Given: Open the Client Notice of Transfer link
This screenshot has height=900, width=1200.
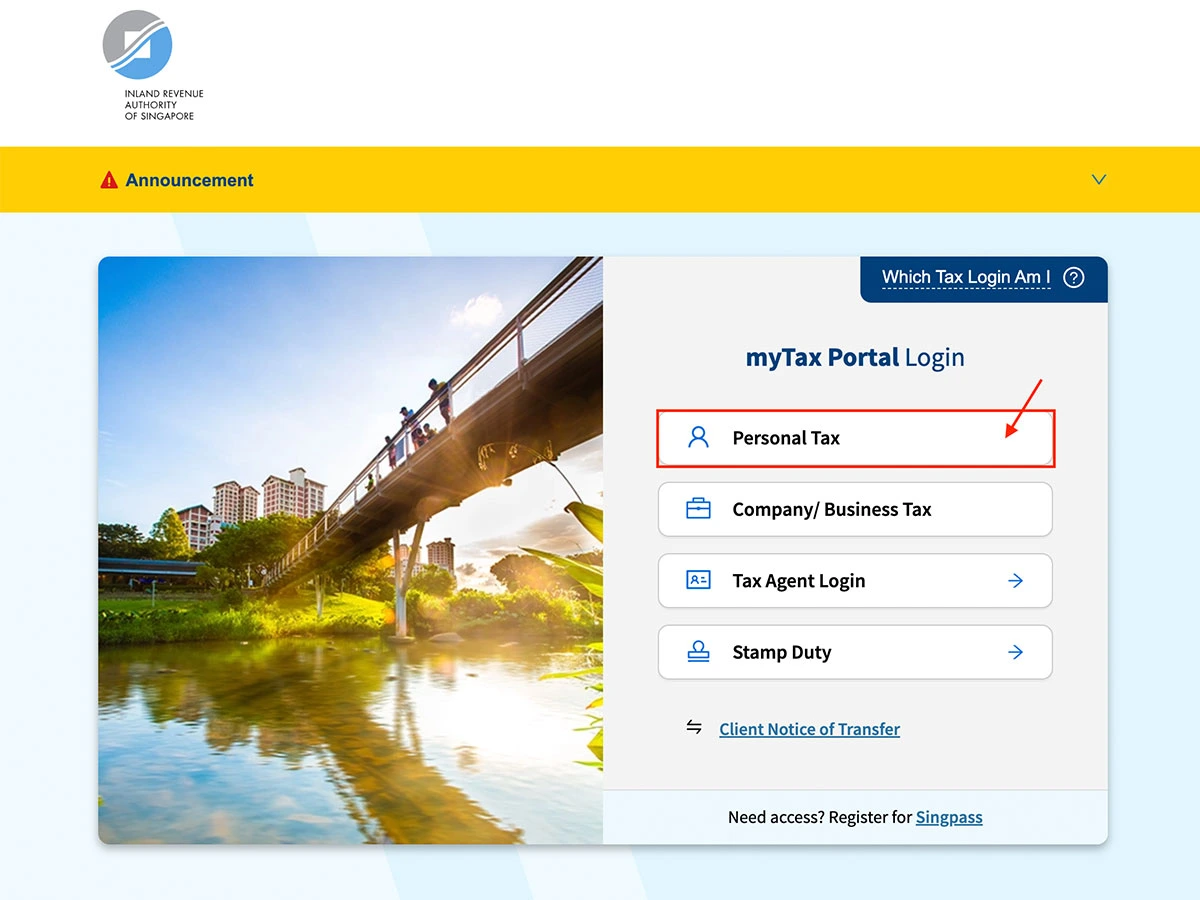Looking at the screenshot, I should coord(809,729).
